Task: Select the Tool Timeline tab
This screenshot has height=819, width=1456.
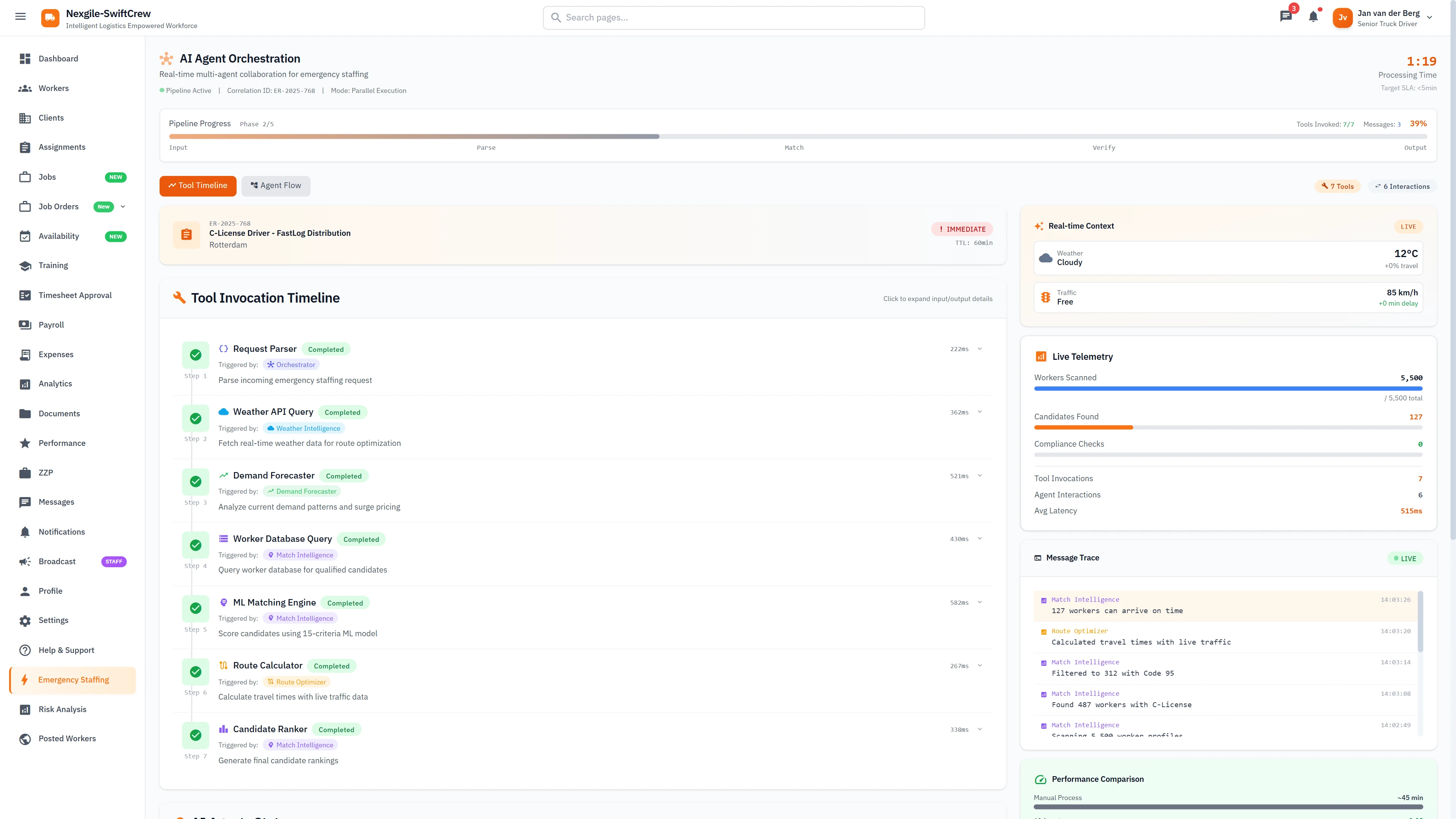Action: click(198, 185)
